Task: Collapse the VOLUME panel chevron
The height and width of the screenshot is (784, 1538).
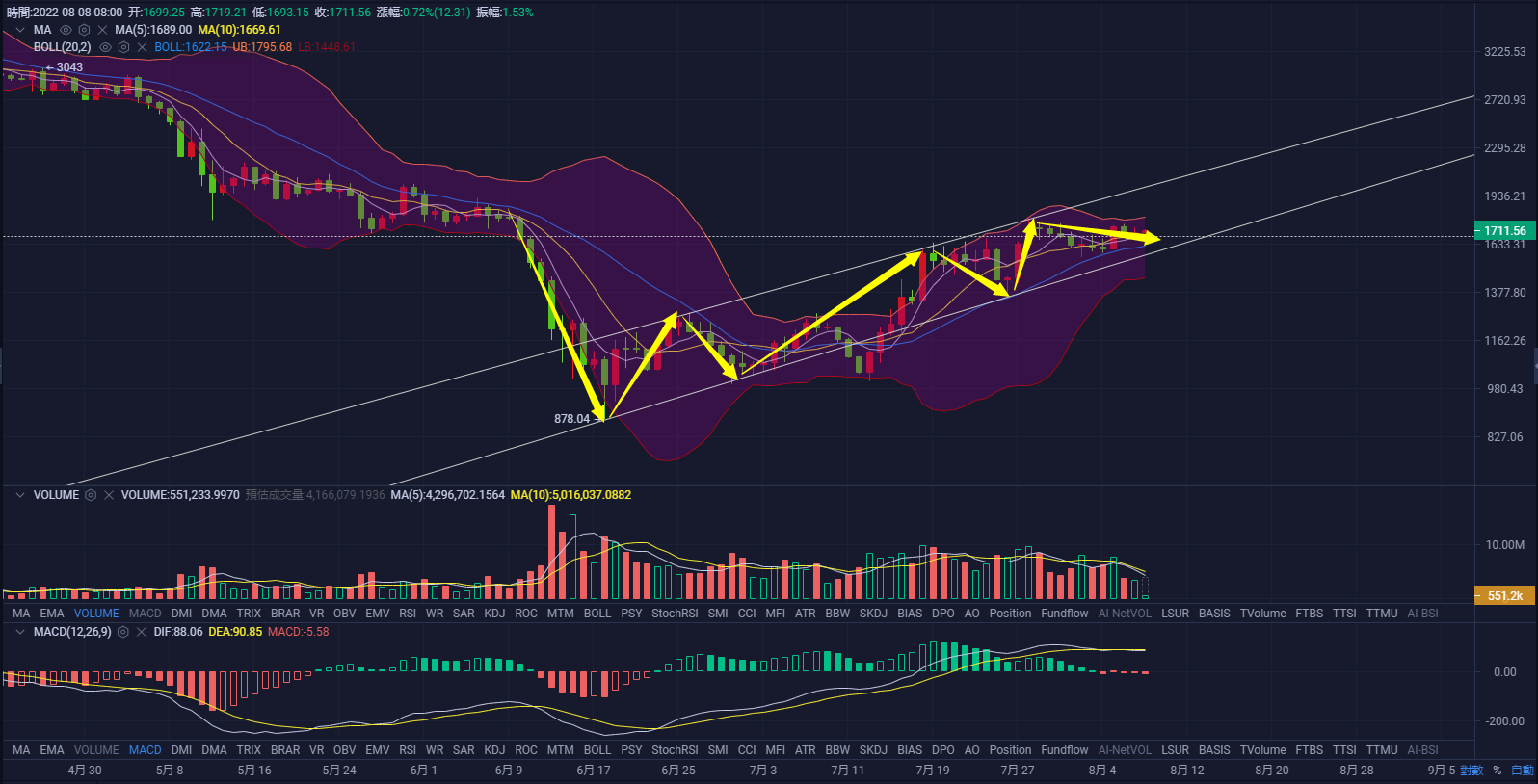Action: (x=19, y=495)
